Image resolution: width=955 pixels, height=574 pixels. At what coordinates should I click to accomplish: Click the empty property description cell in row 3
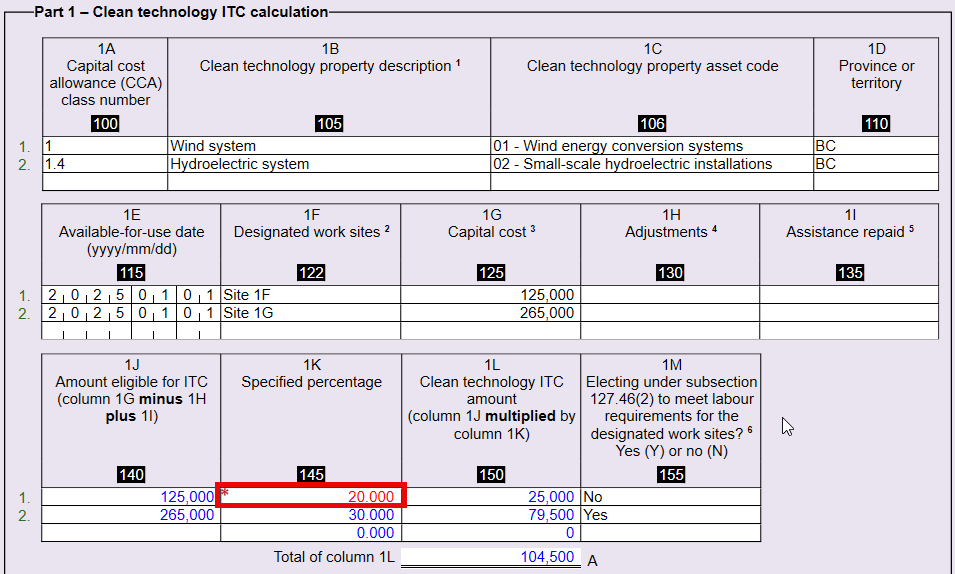329,182
